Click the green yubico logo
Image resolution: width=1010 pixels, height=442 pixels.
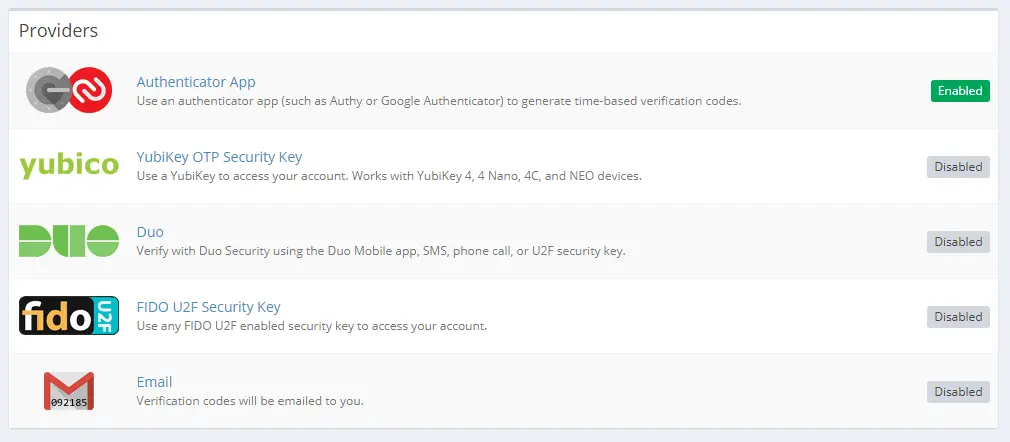pos(69,165)
